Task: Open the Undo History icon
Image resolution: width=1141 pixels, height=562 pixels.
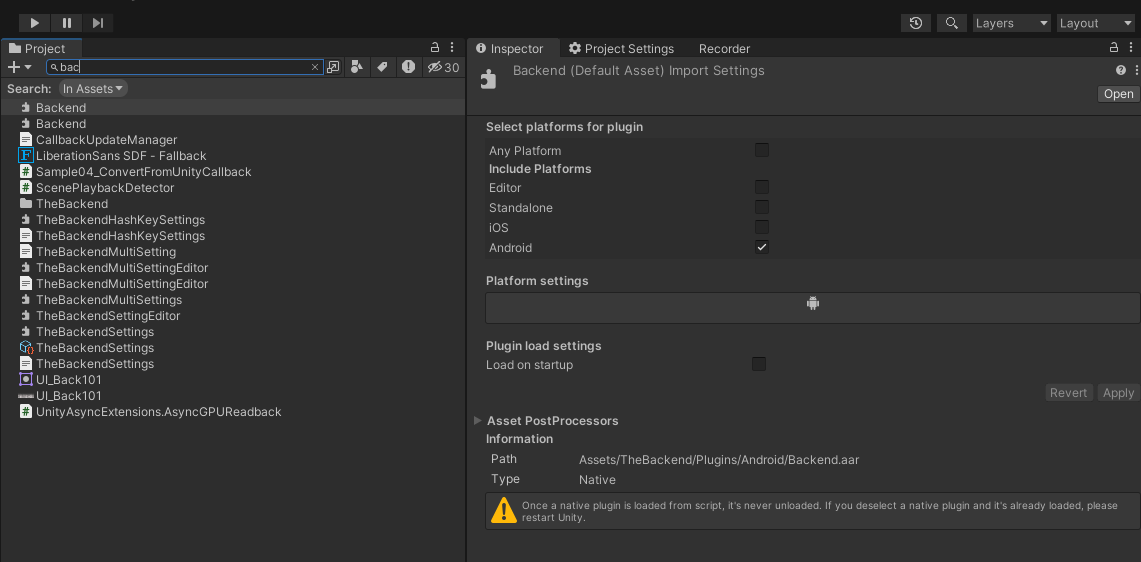Action: [x=916, y=23]
